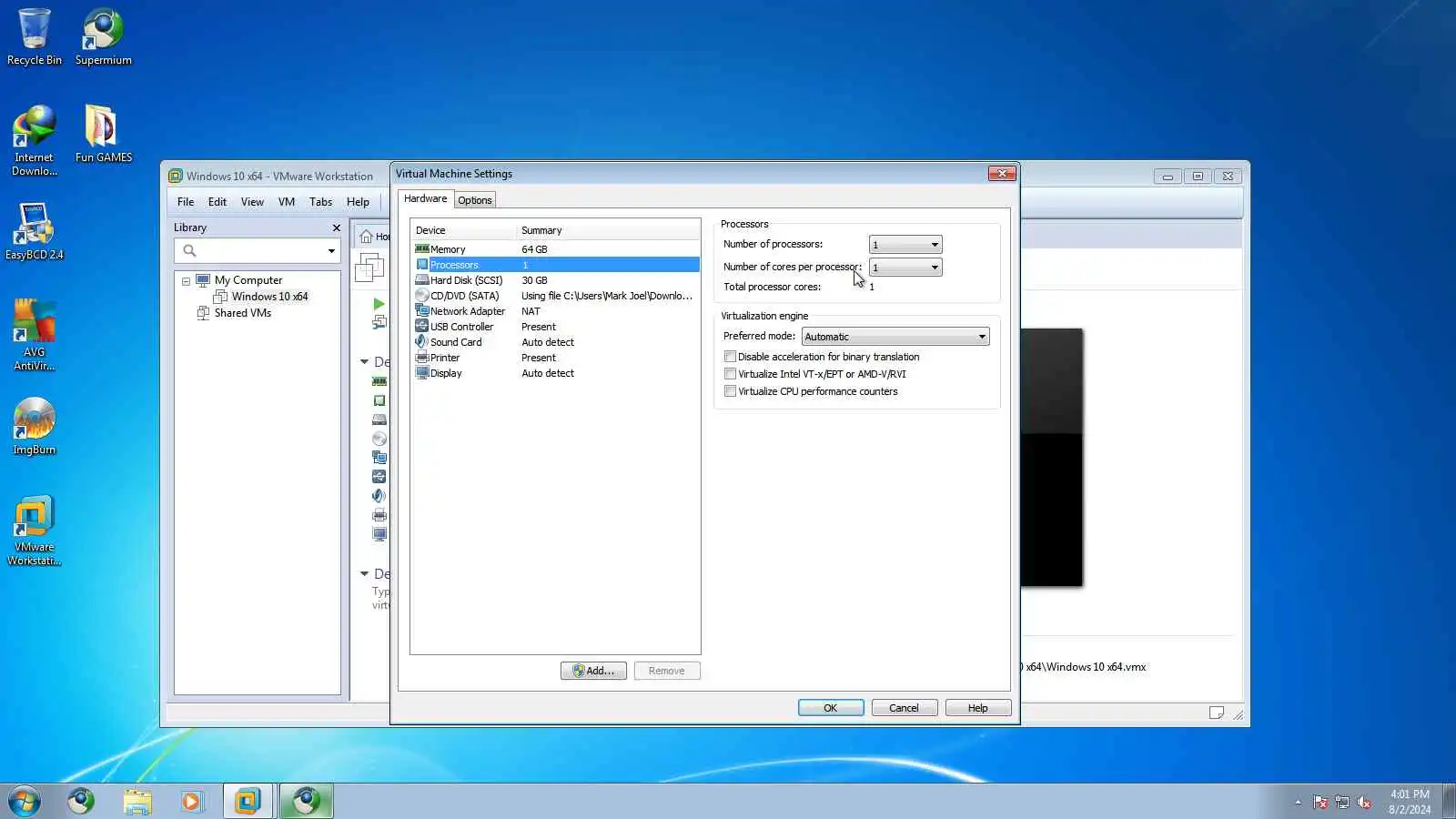Show hidden system tray icons
This screenshot has width=1456, height=819.
tap(1298, 802)
